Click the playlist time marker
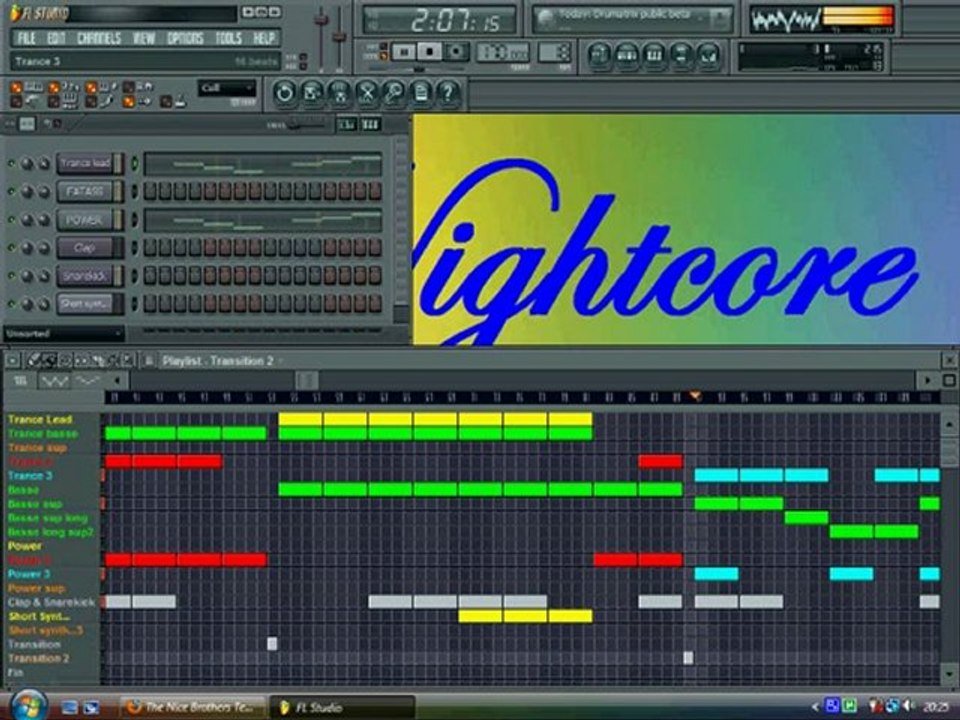Viewport: 960px width, 720px height. click(695, 397)
